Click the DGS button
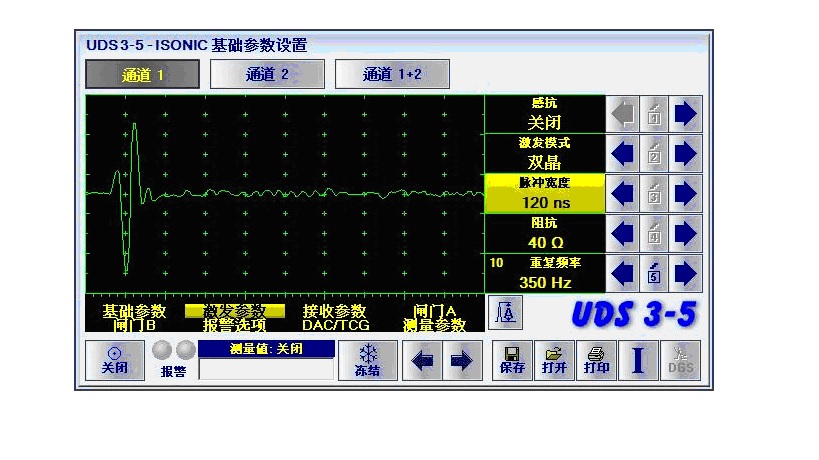819x460 pixels. click(680, 360)
